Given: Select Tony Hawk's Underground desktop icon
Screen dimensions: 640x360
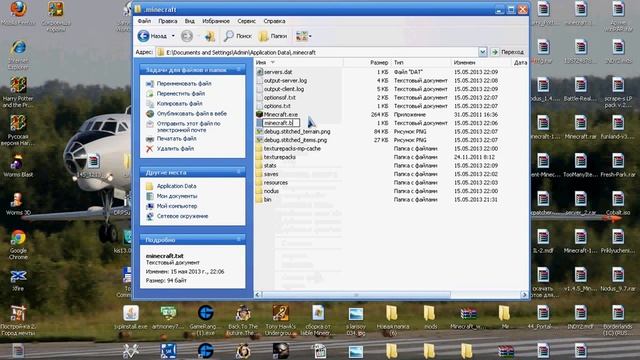Looking at the screenshot, I should pyautogui.click(x=280, y=321).
